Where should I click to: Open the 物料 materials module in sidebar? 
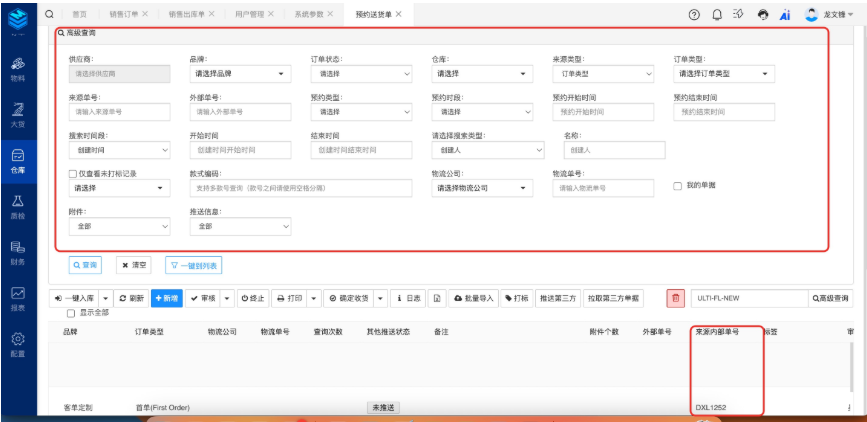(17, 68)
